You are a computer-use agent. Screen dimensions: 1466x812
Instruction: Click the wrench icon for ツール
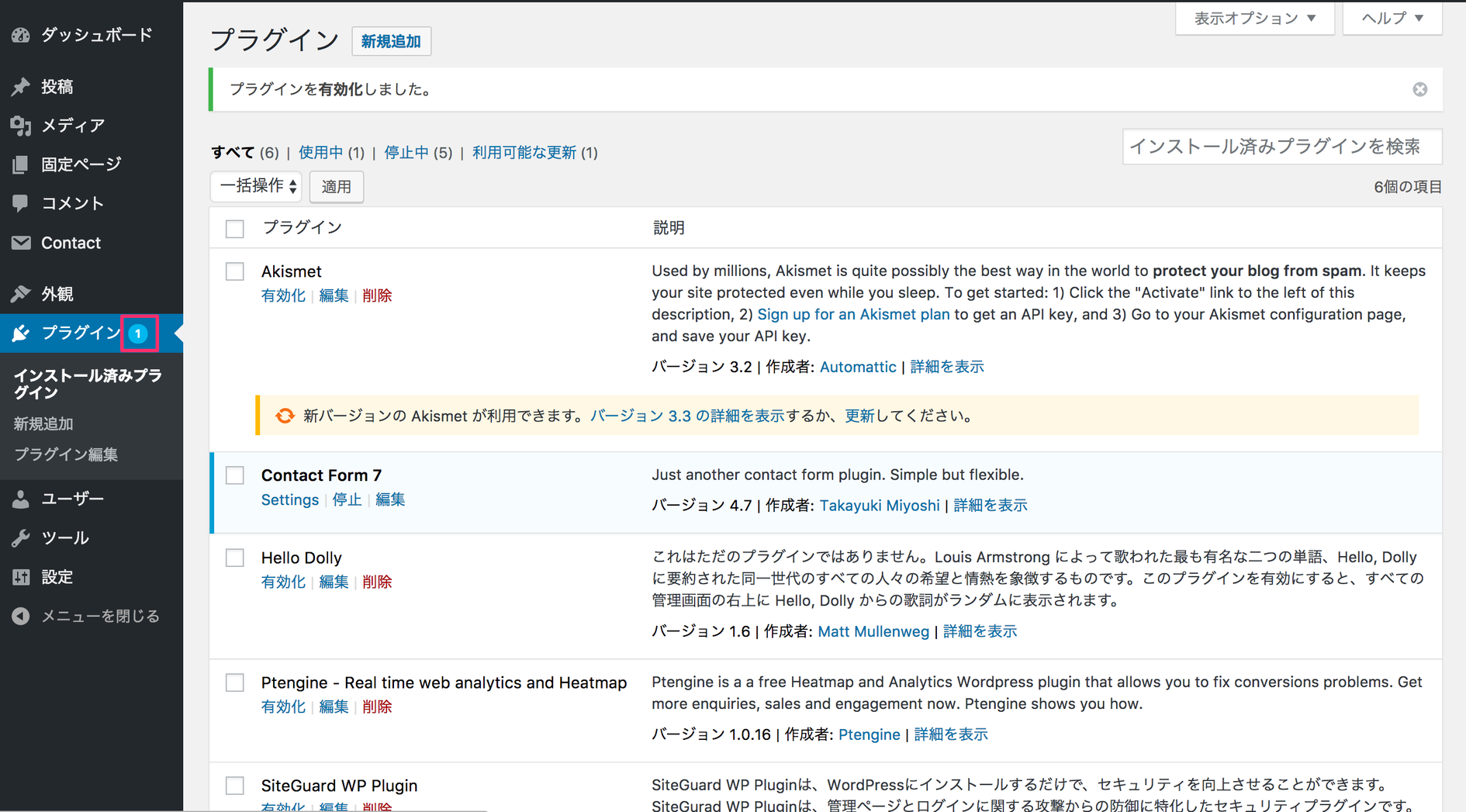(x=21, y=537)
